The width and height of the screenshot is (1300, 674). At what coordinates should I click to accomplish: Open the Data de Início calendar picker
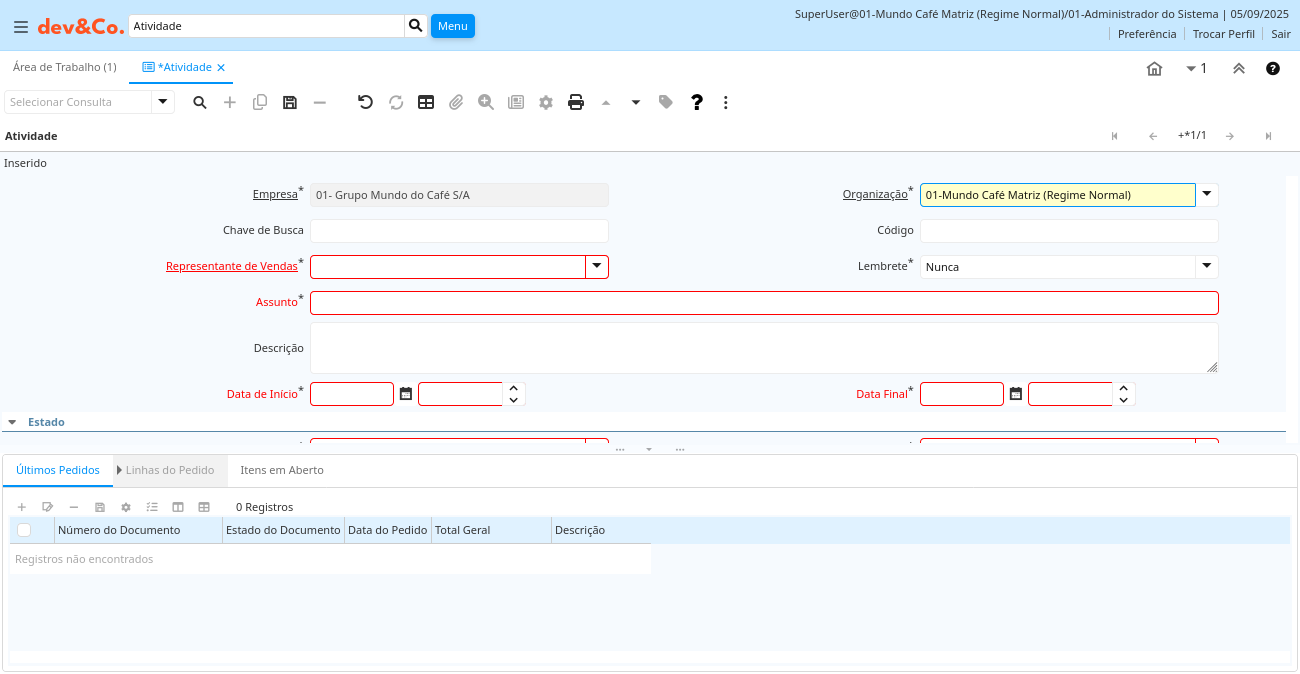pos(406,394)
